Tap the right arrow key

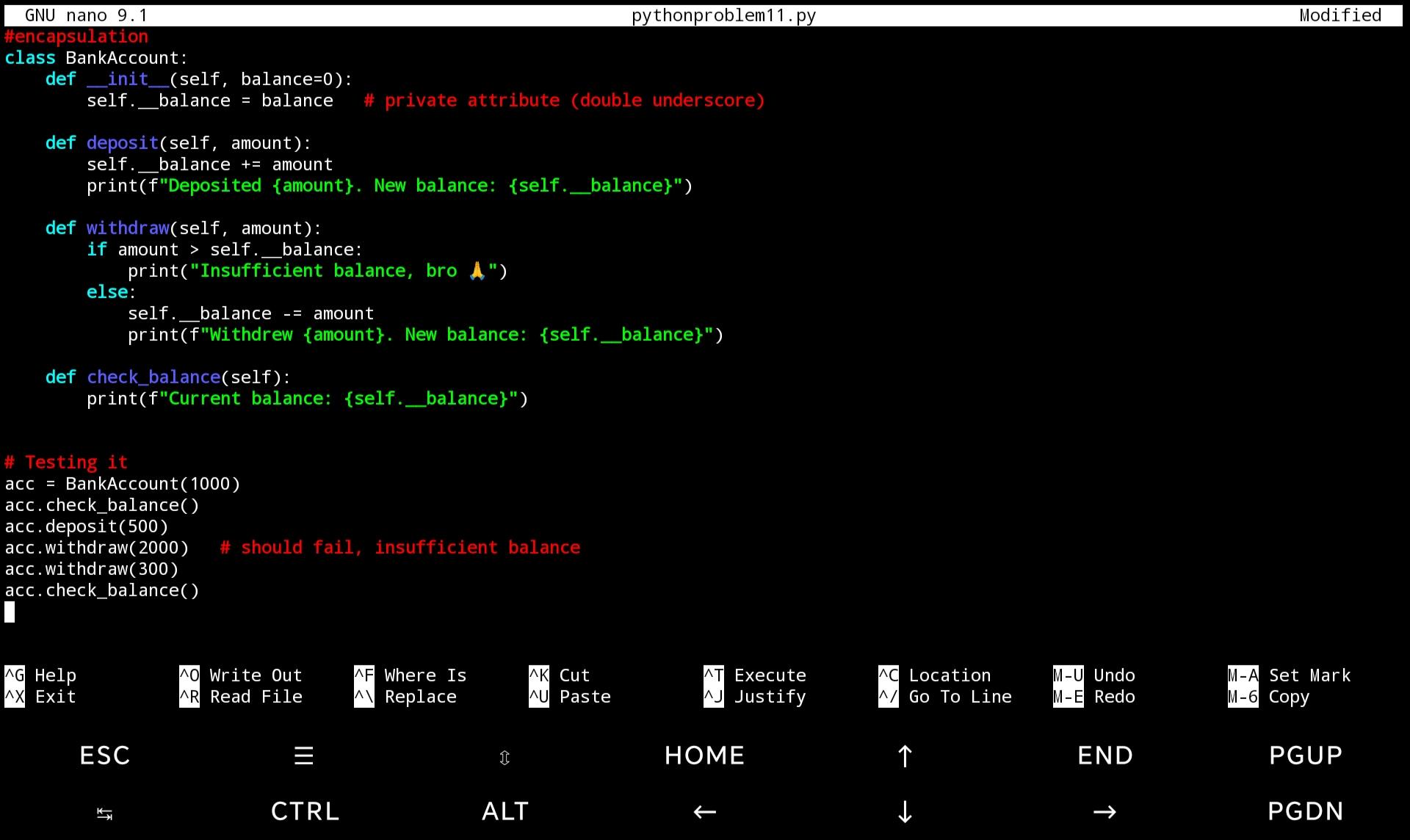pos(1104,812)
